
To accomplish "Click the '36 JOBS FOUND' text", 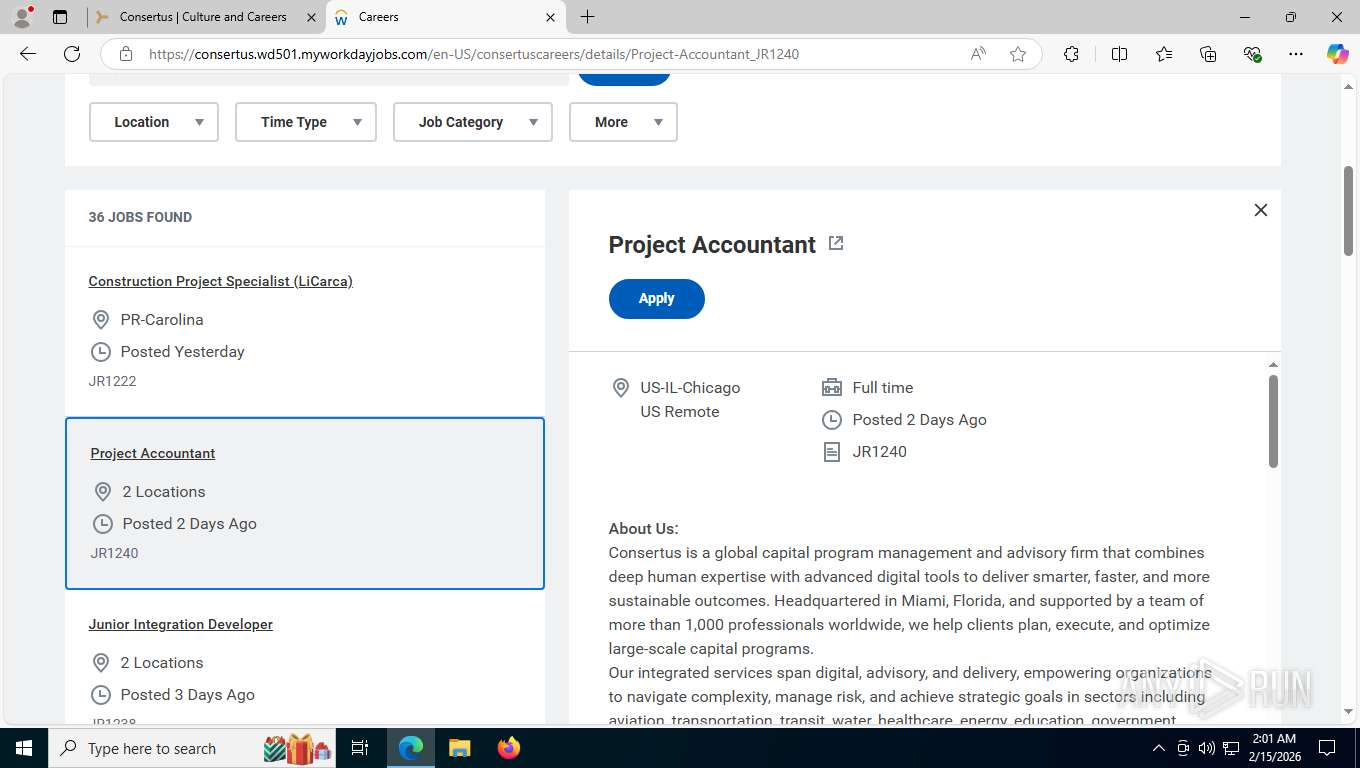I will click(140, 217).
